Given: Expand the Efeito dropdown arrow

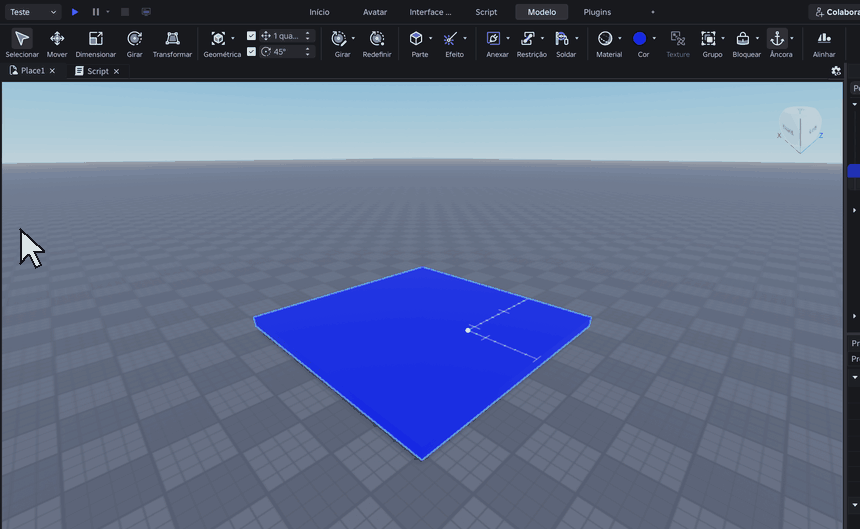Looking at the screenshot, I should click(465, 38).
